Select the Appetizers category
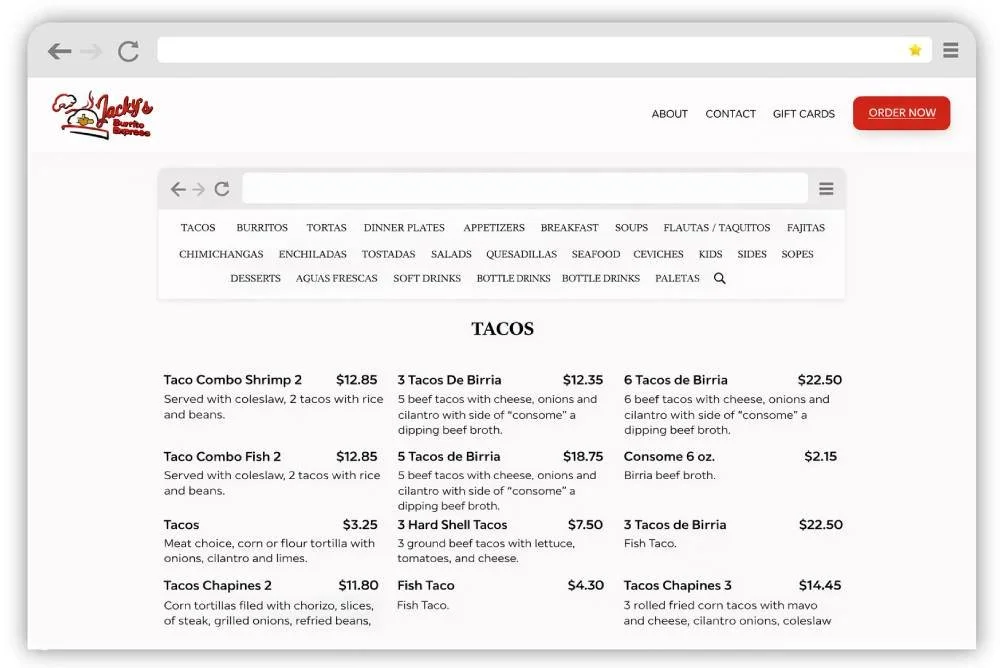Screen dimensions: 1000x668 coord(494,228)
